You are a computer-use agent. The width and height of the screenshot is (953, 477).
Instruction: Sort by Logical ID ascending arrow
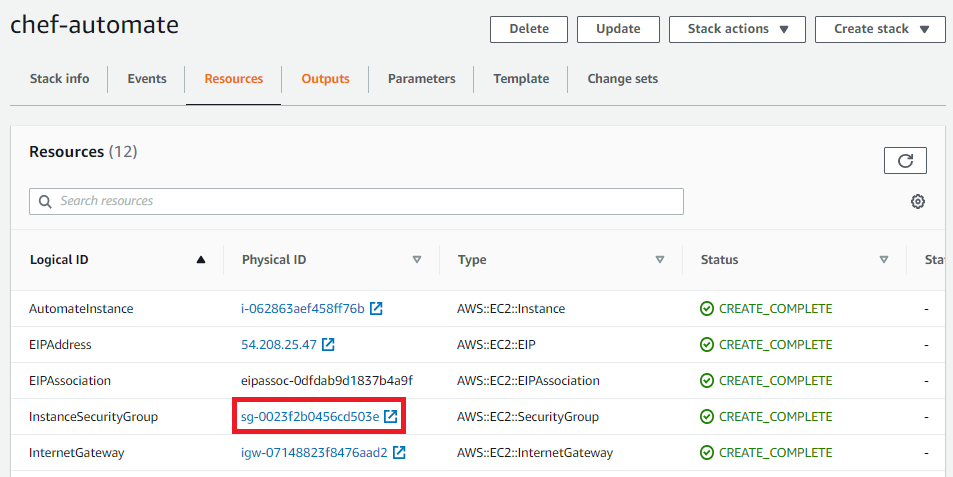pyautogui.click(x=201, y=260)
